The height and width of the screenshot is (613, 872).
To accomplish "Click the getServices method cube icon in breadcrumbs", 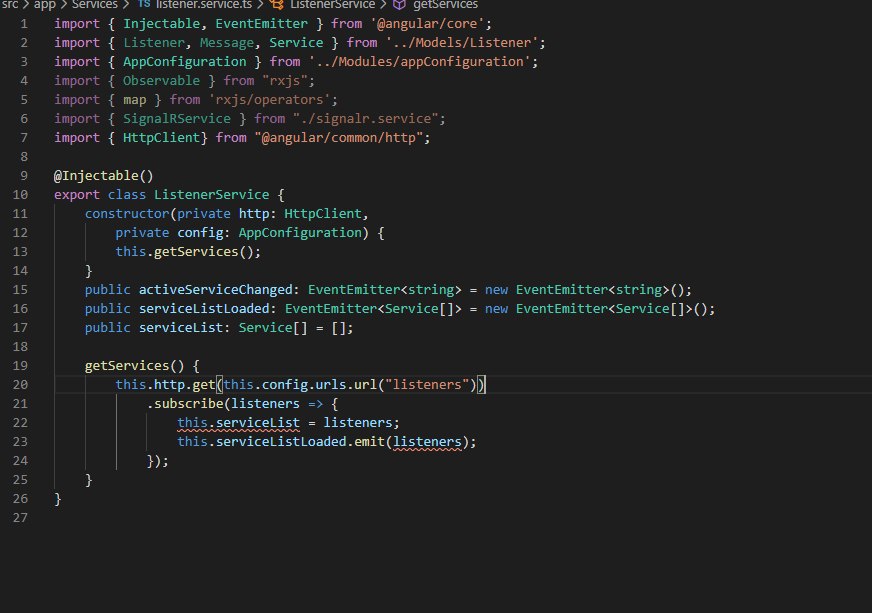I will [x=399, y=4].
